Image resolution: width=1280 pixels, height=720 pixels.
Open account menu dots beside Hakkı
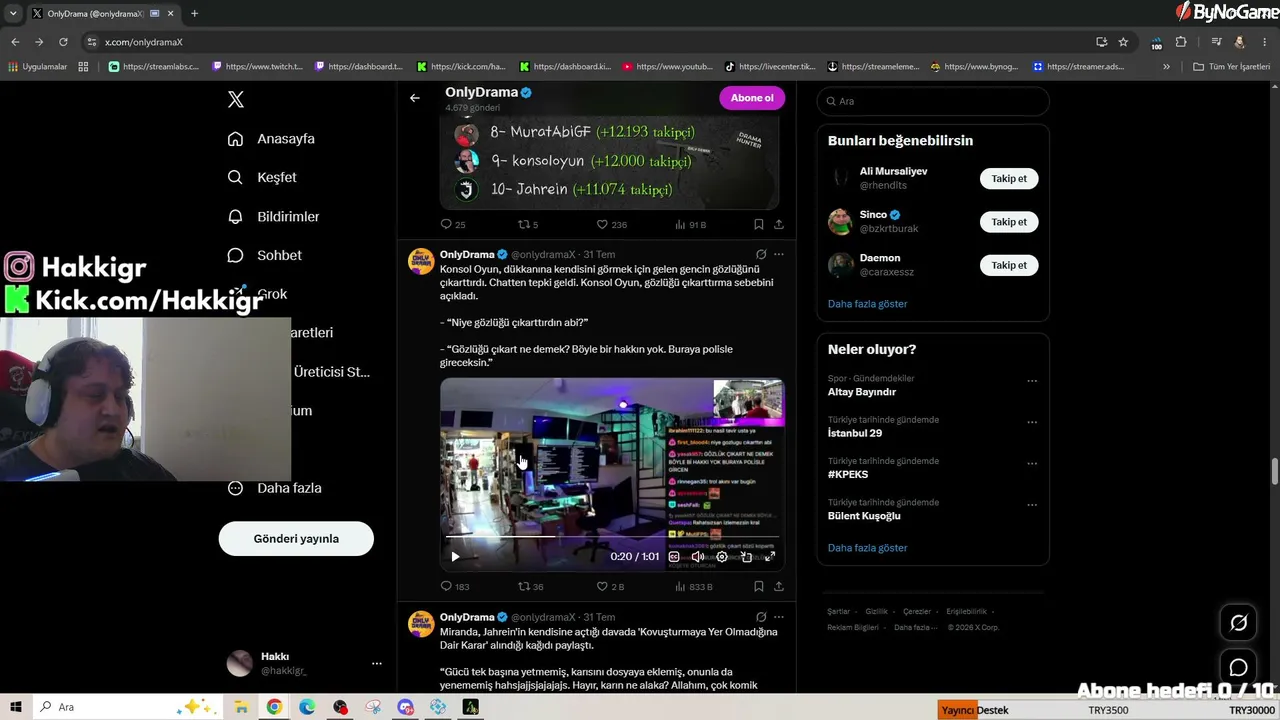(377, 663)
